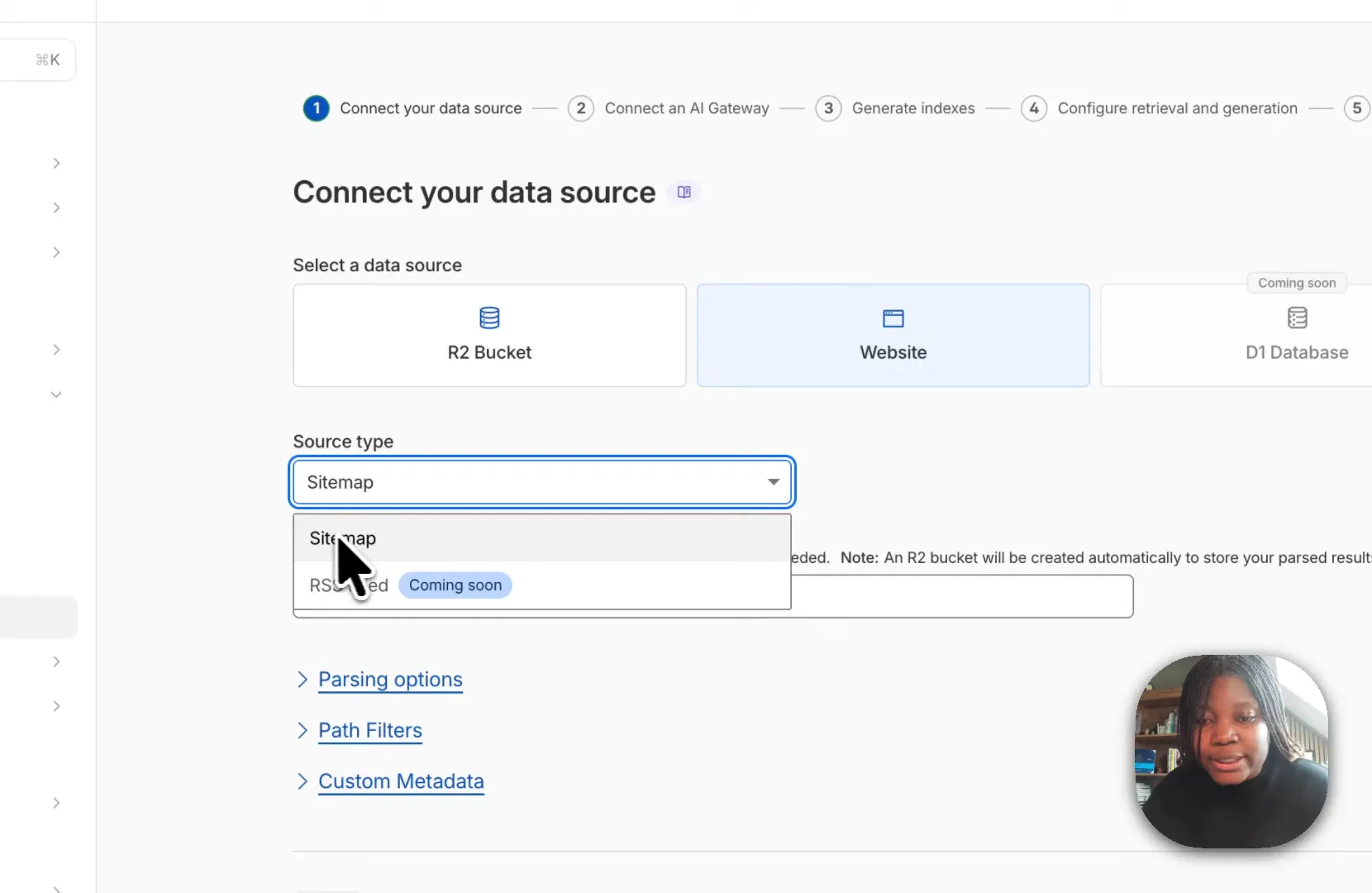Expand Path Filters section
The width and height of the screenshot is (1372, 893).
(369, 730)
